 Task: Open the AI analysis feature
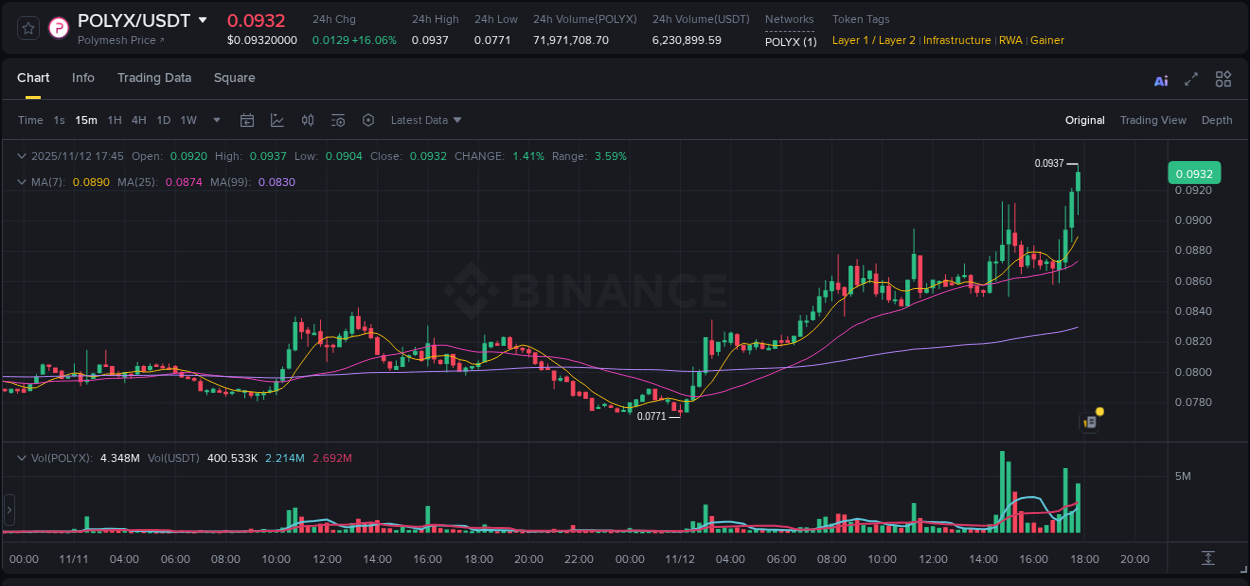click(x=1160, y=79)
